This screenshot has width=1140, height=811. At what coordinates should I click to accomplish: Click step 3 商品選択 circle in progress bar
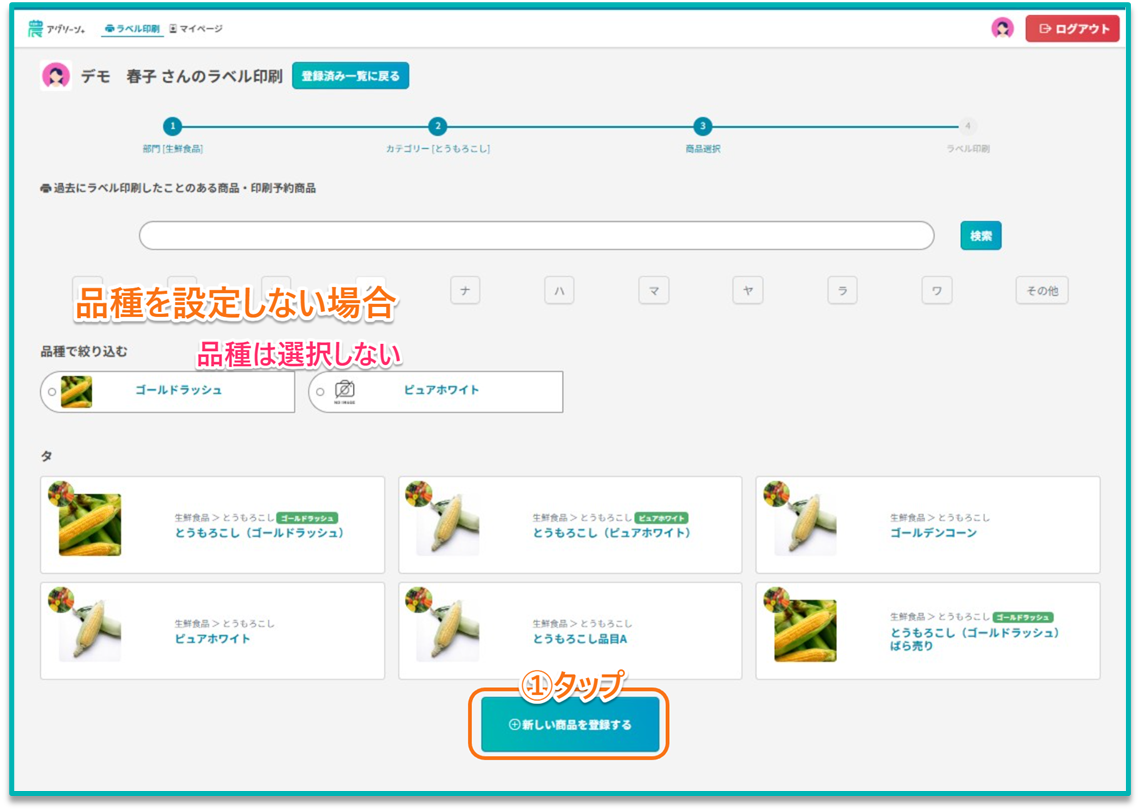[703, 127]
